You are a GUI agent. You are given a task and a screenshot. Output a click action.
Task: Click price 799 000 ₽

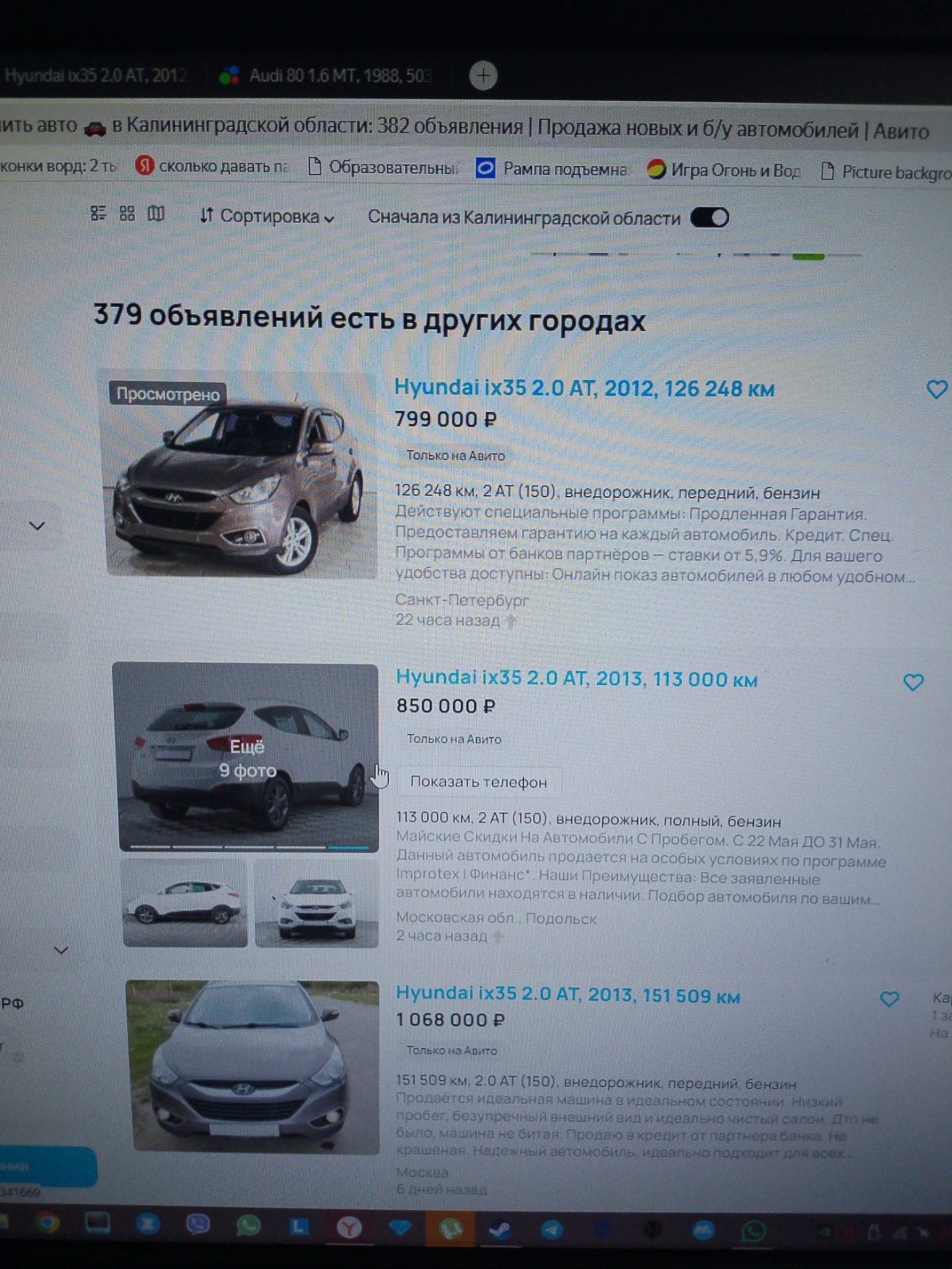[445, 419]
